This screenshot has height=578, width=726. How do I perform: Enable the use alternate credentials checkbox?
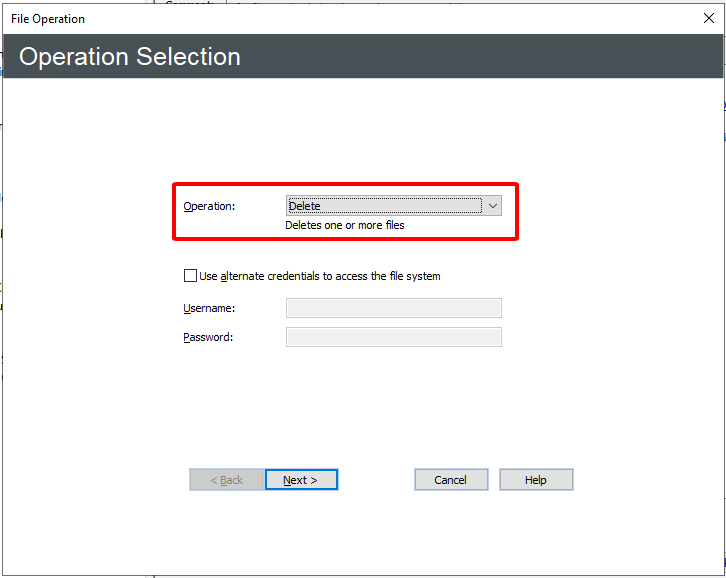coord(190,276)
